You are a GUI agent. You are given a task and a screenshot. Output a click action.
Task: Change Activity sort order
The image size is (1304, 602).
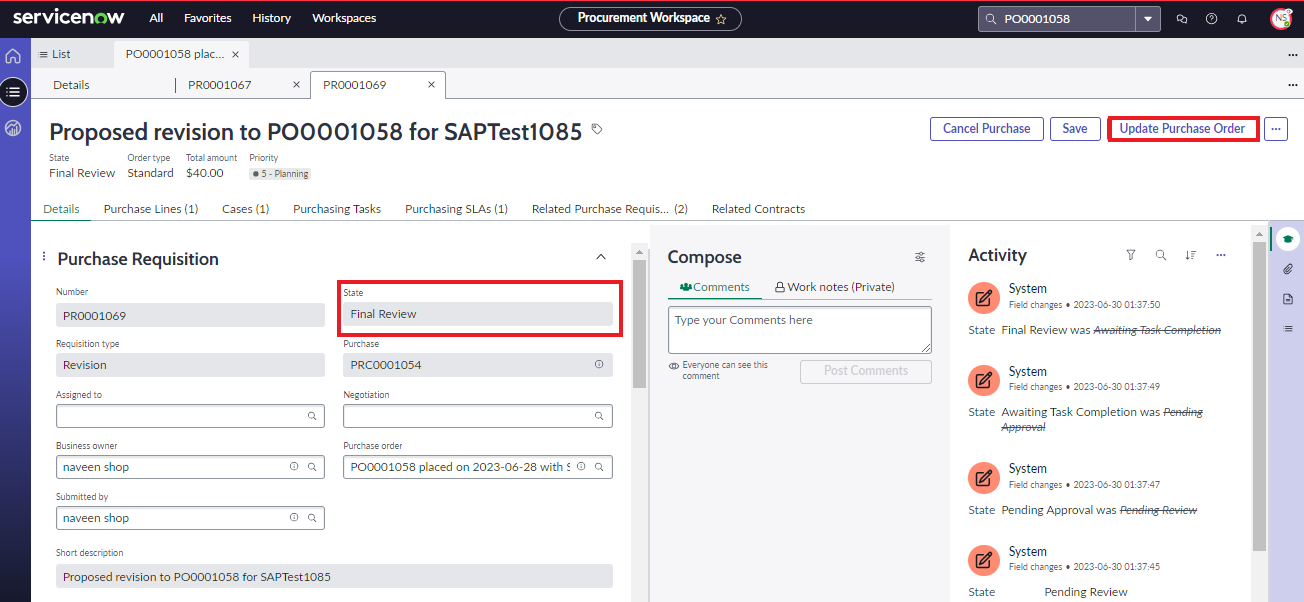pos(1191,255)
